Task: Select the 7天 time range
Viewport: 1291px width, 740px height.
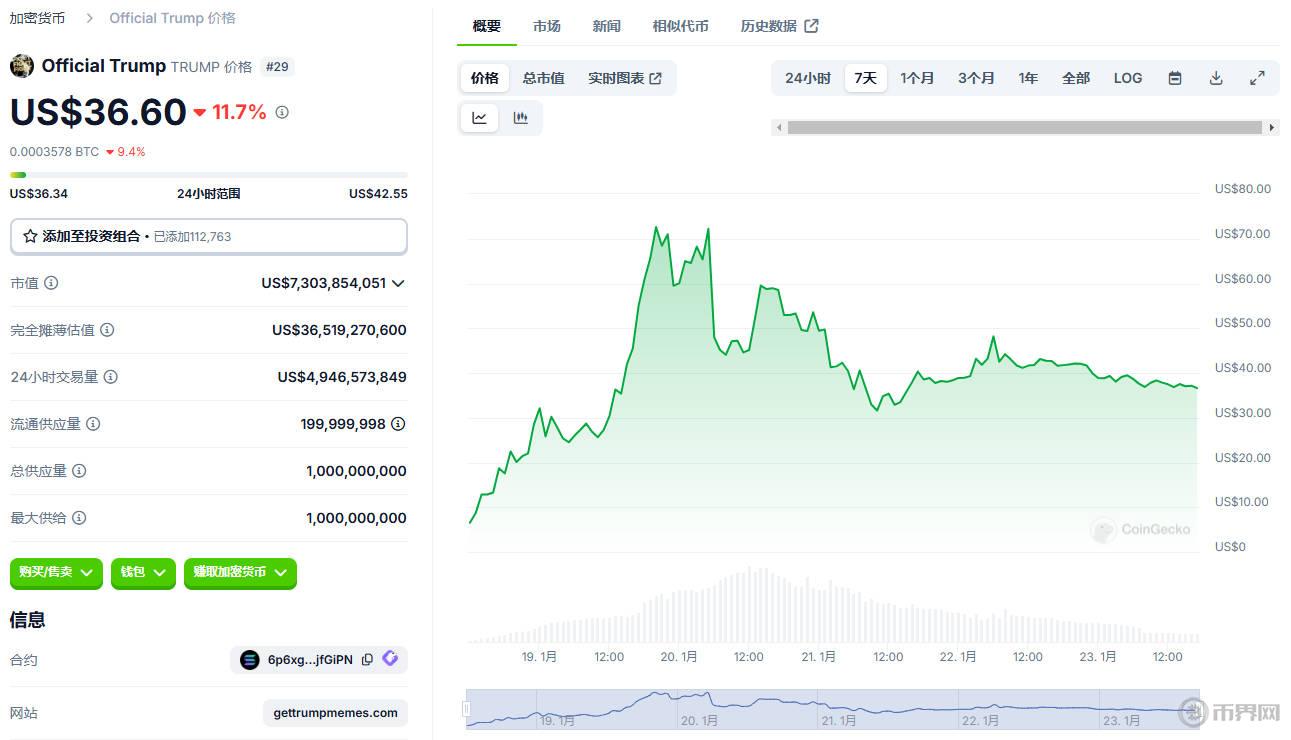Action: click(866, 78)
